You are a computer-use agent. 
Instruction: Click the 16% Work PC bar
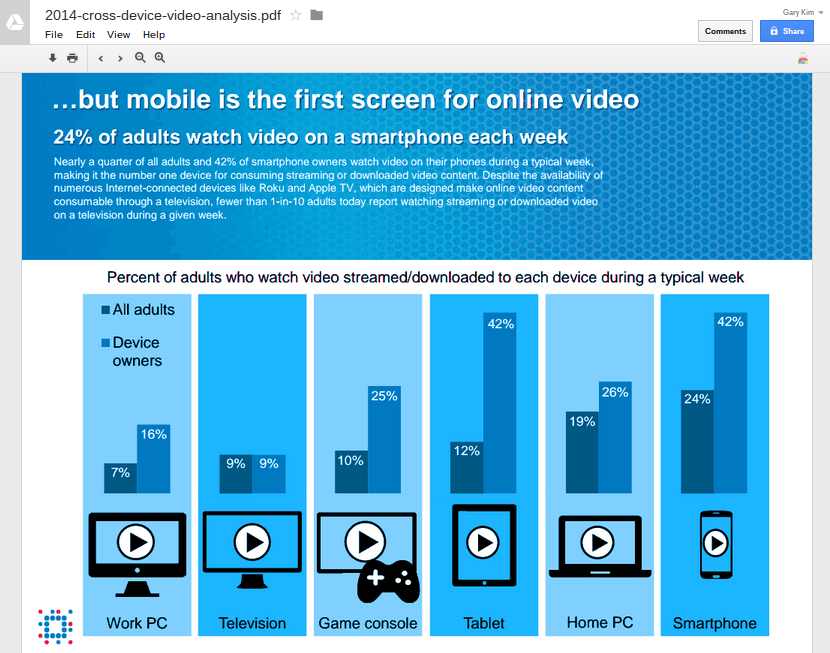point(154,459)
